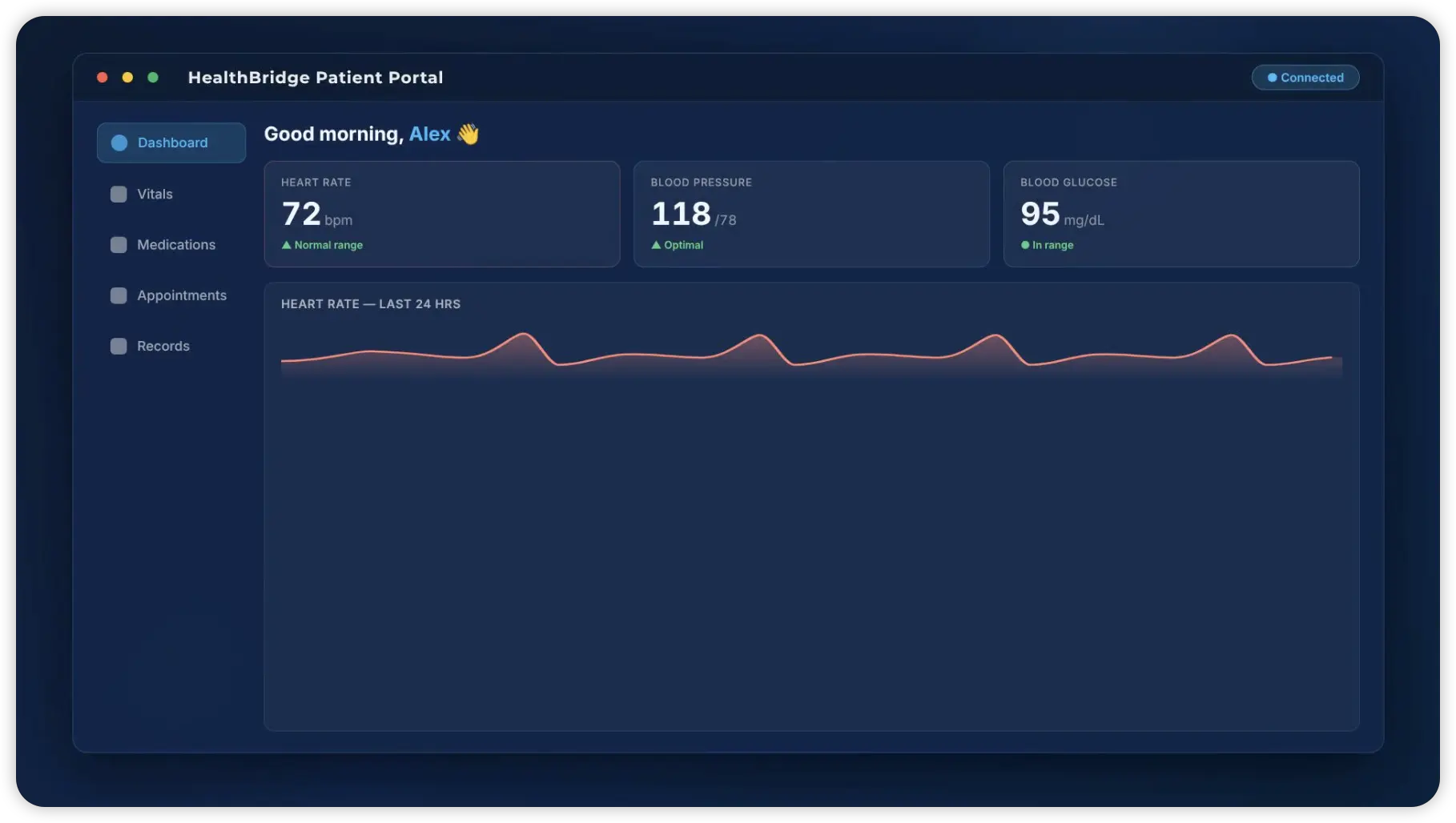Click the Normal range triangle indicator

[x=286, y=245]
